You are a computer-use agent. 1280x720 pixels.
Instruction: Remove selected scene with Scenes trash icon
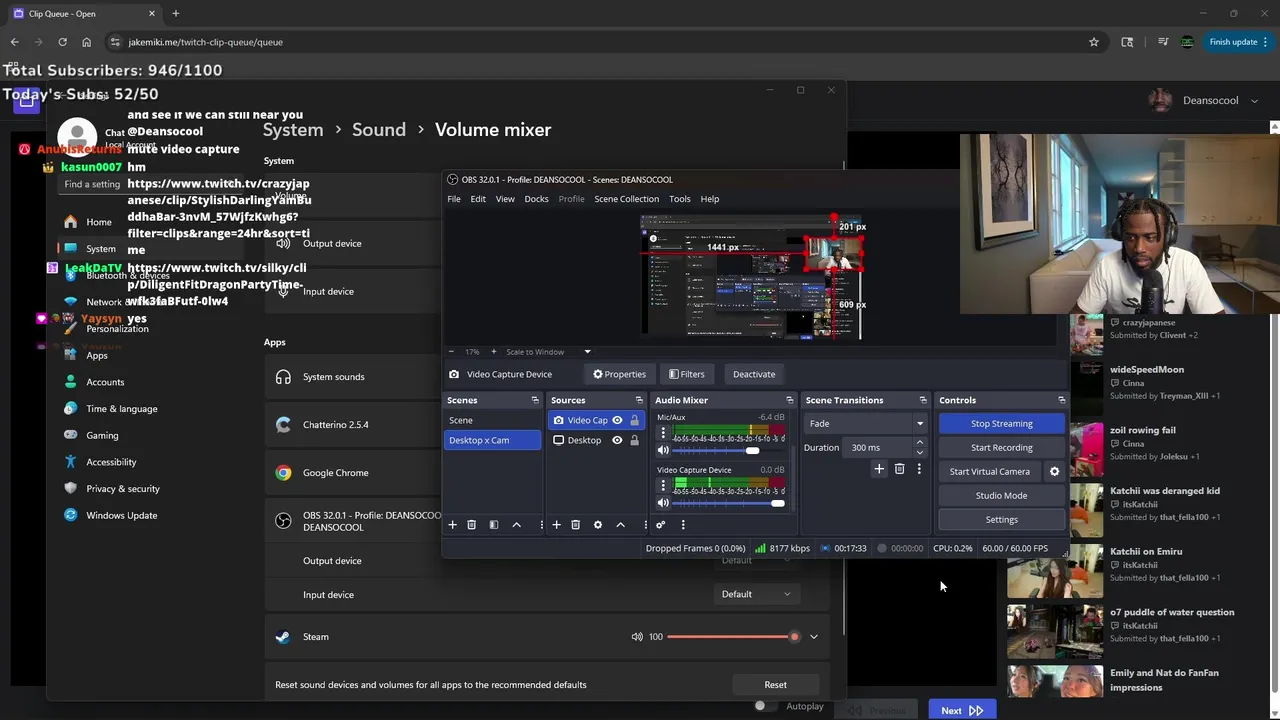click(x=472, y=525)
